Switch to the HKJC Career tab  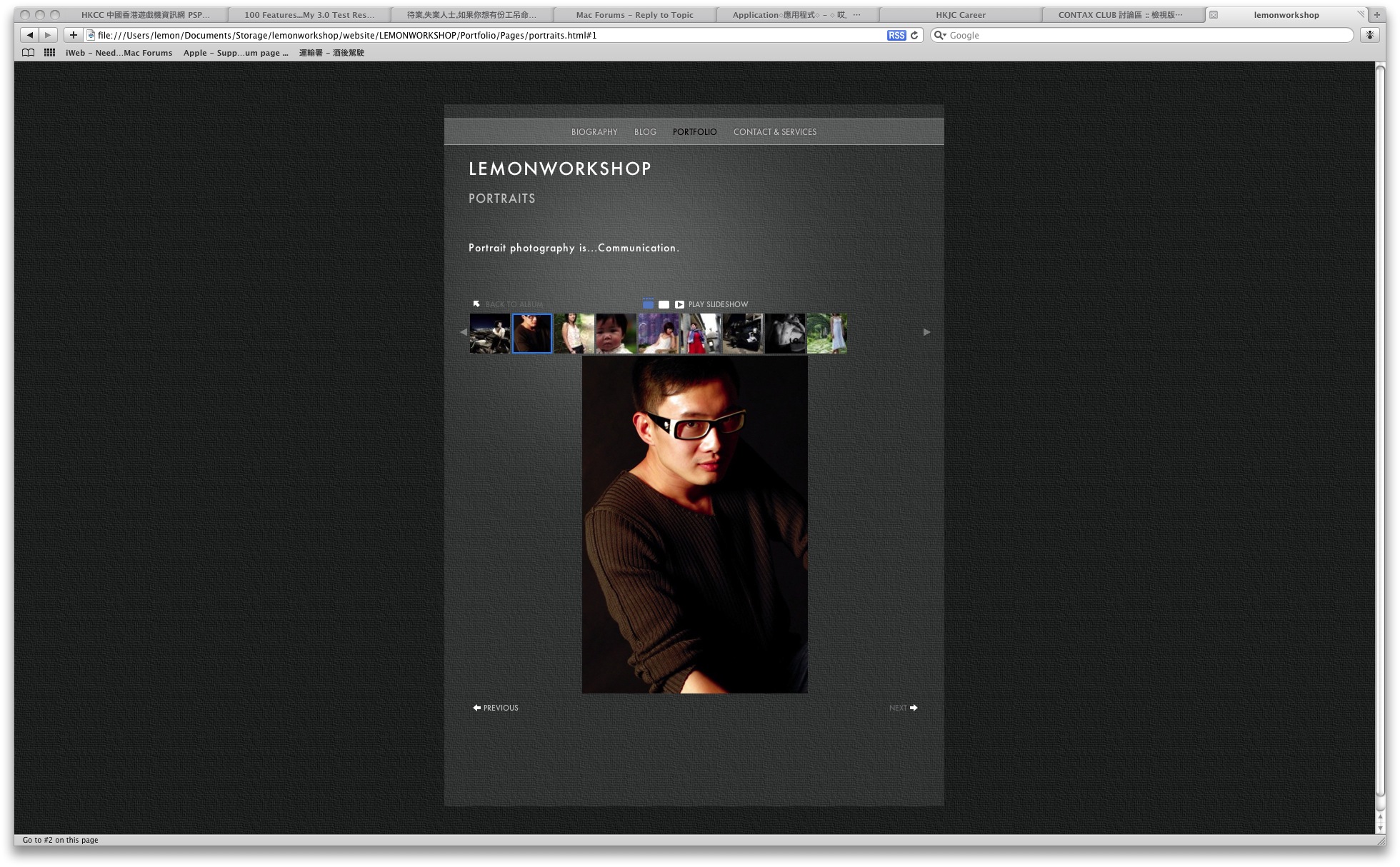[960, 15]
